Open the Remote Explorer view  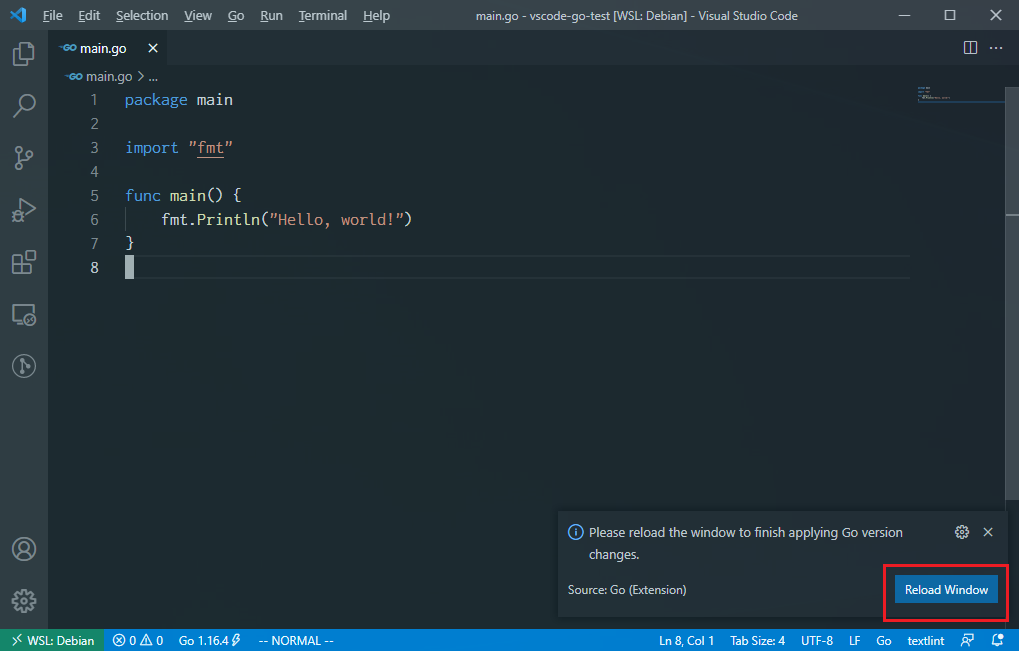[x=23, y=314]
